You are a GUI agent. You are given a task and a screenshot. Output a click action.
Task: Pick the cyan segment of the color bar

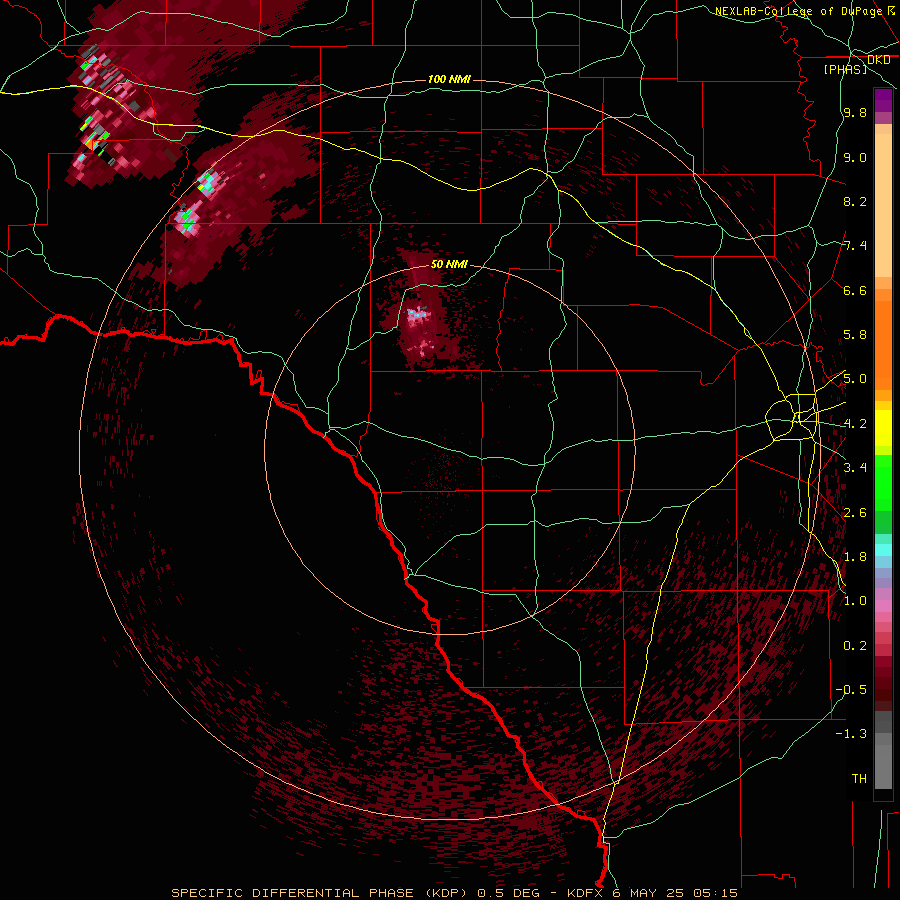tap(883, 550)
